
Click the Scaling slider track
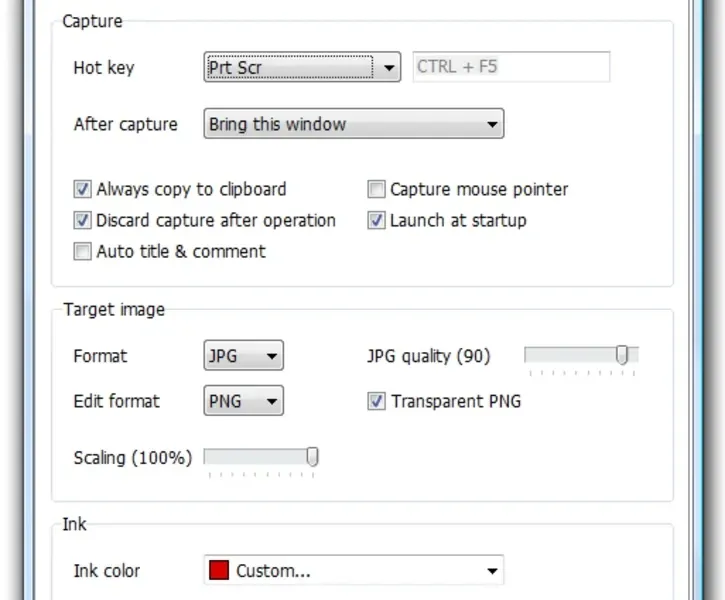[255, 457]
